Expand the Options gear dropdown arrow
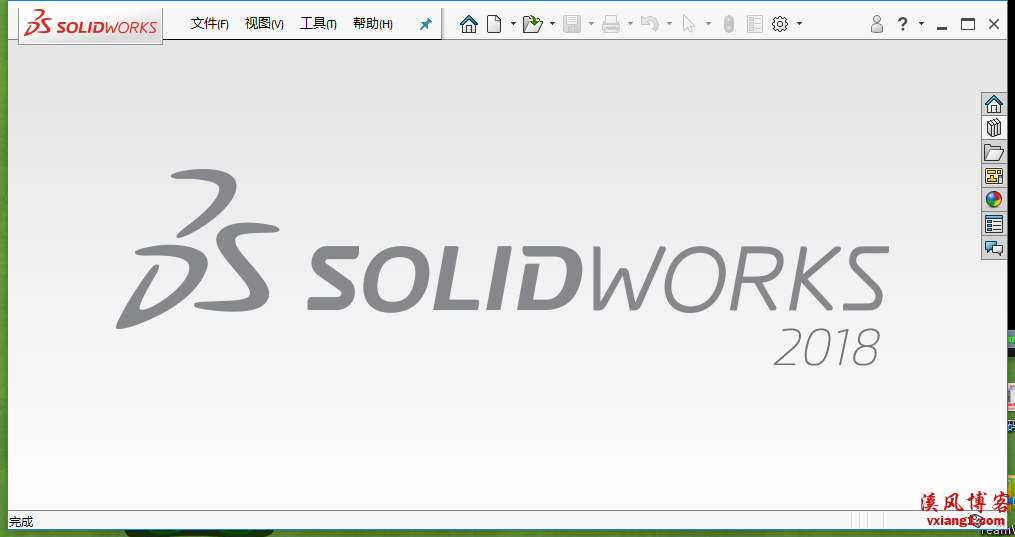Image resolution: width=1015 pixels, height=537 pixels. [799, 24]
